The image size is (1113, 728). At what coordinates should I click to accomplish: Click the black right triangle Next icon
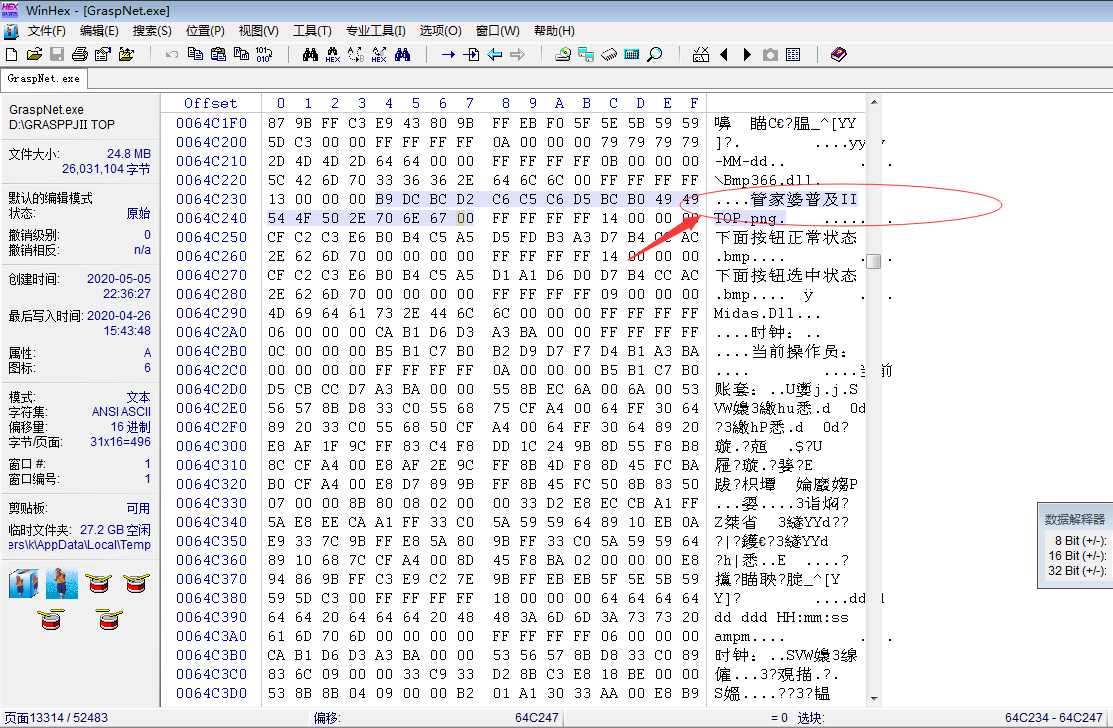tap(747, 55)
